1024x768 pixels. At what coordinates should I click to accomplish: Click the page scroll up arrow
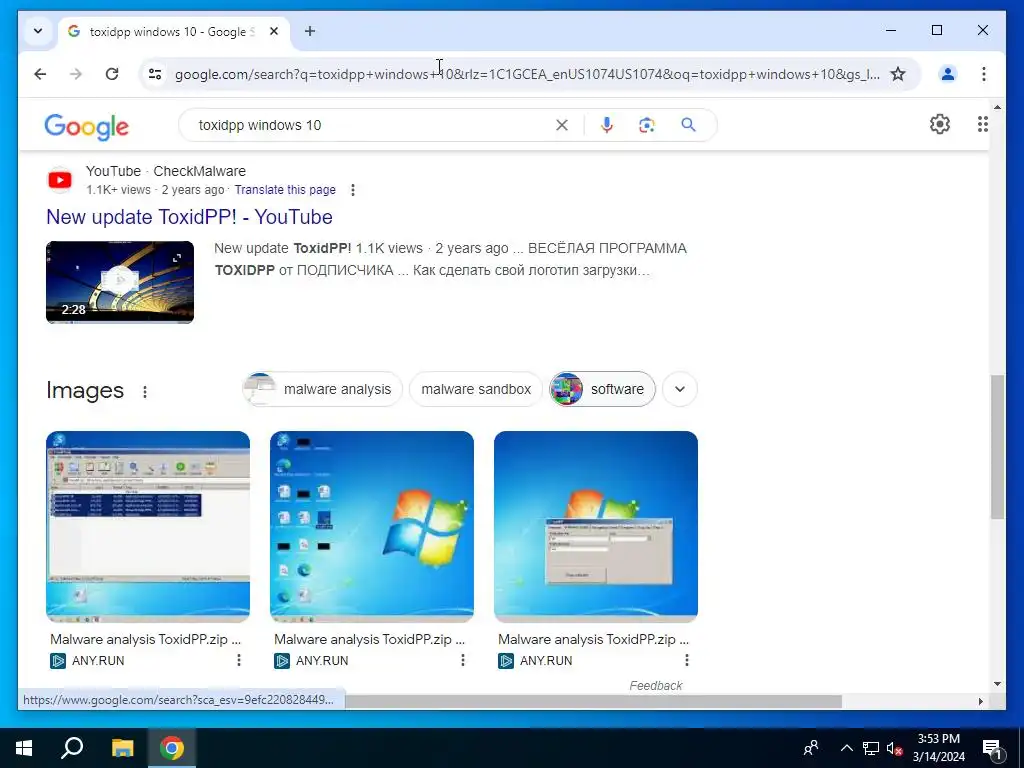997,106
